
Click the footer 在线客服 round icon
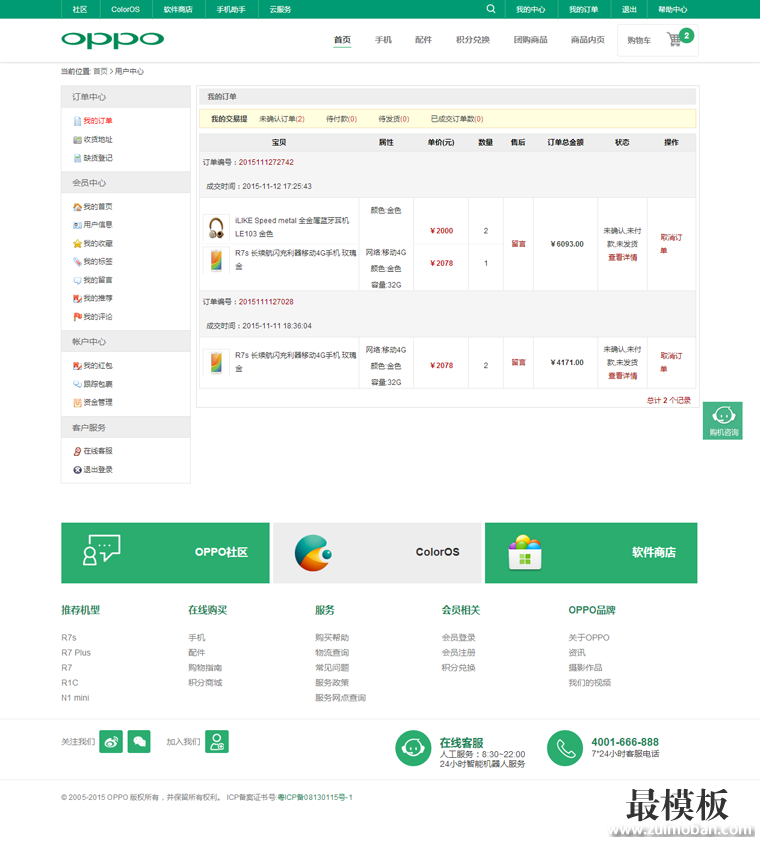[413, 748]
